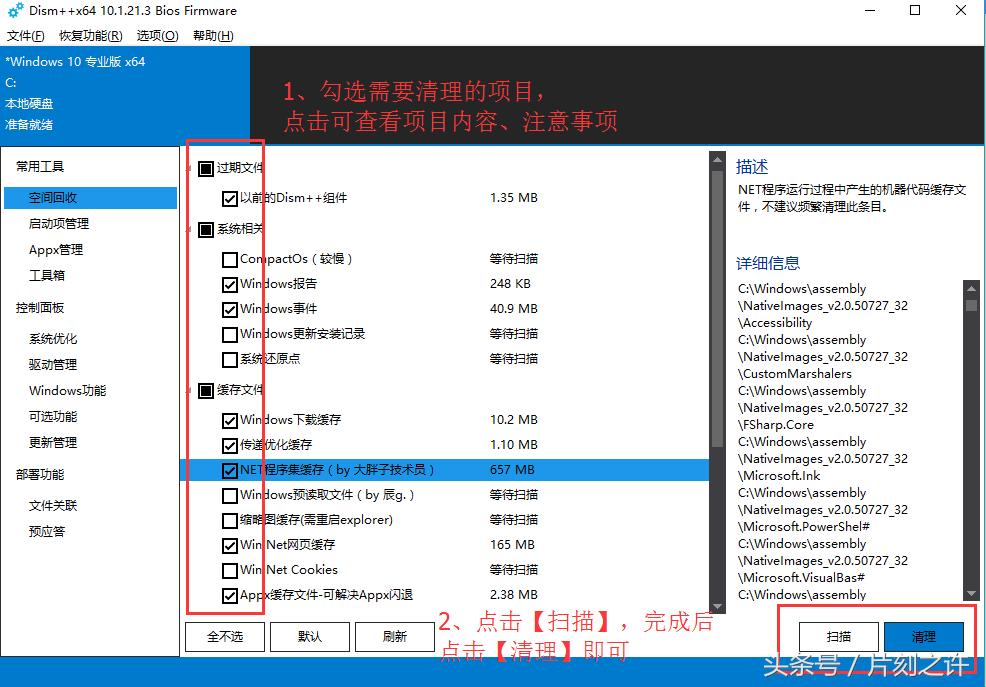The width and height of the screenshot is (986, 687).
Task: Click the 清理 button to clean
Action: [924, 636]
